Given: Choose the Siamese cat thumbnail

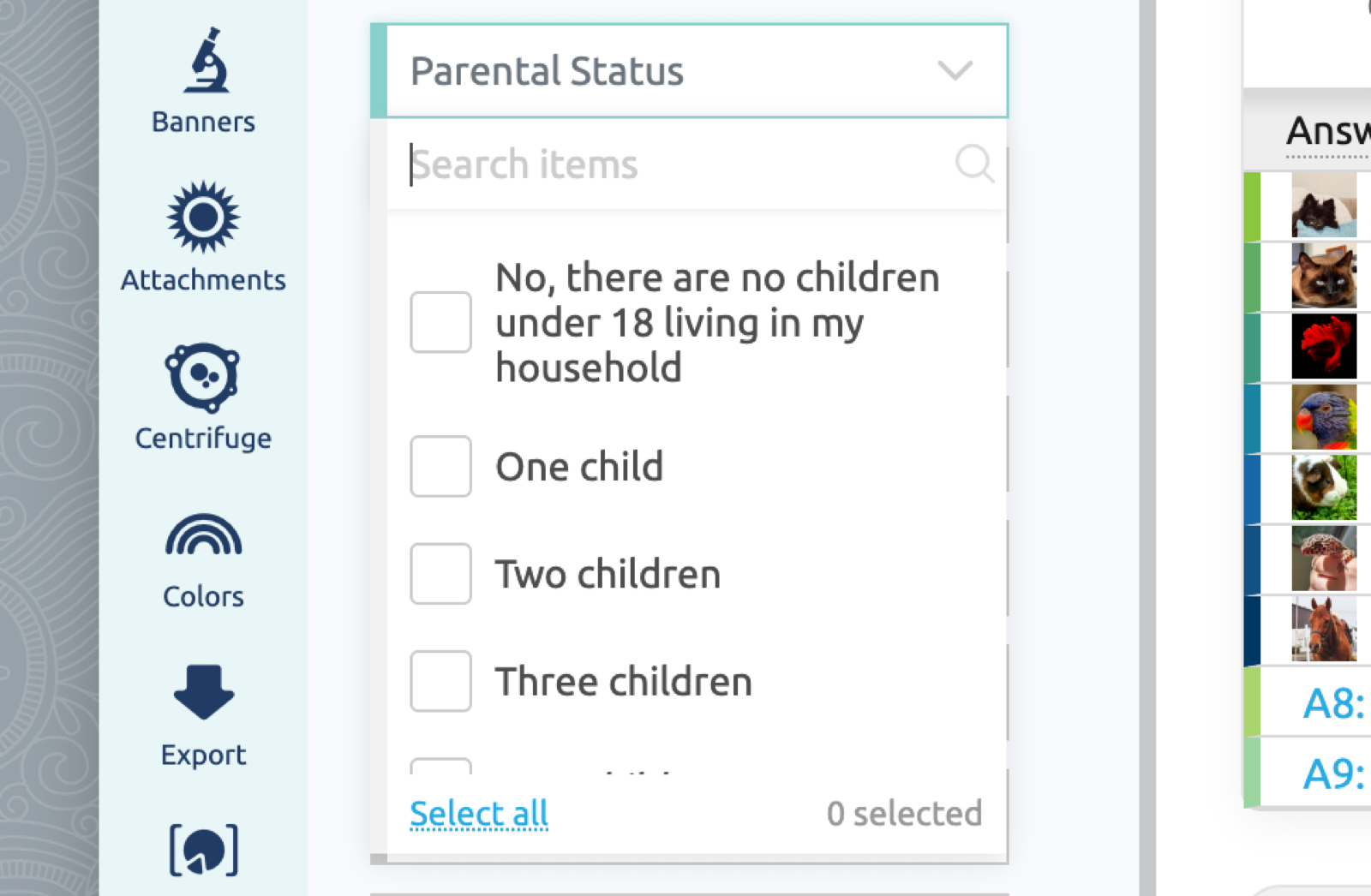Looking at the screenshot, I should point(1324,276).
